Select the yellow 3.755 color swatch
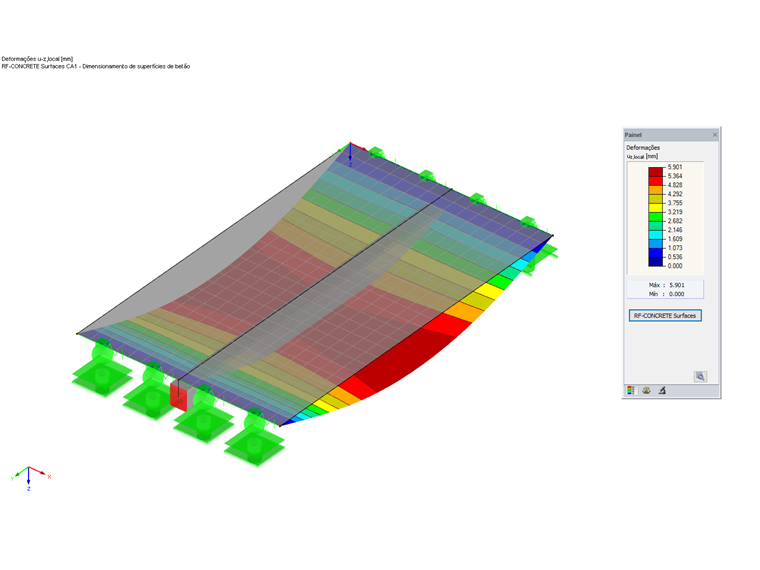Image resolution: width=760 pixels, height=570 pixels. coord(656,207)
